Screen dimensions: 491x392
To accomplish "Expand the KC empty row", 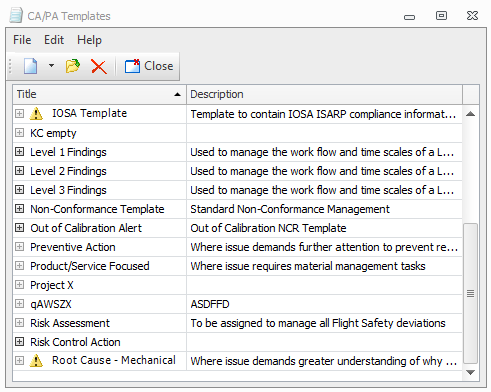I will pos(20,133).
